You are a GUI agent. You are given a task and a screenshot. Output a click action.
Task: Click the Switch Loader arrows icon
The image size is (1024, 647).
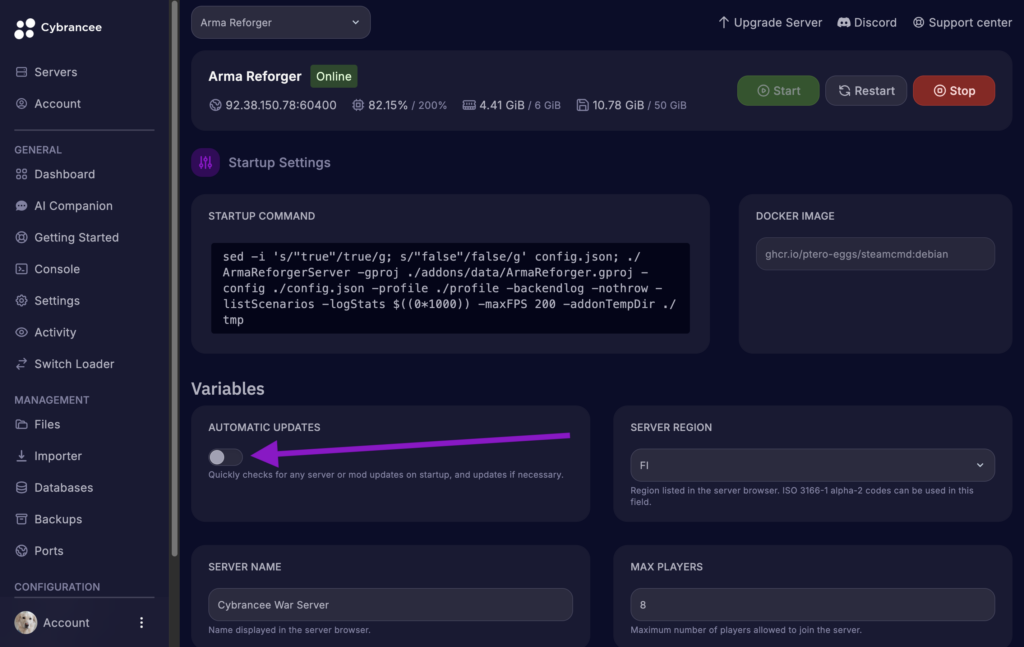22,364
